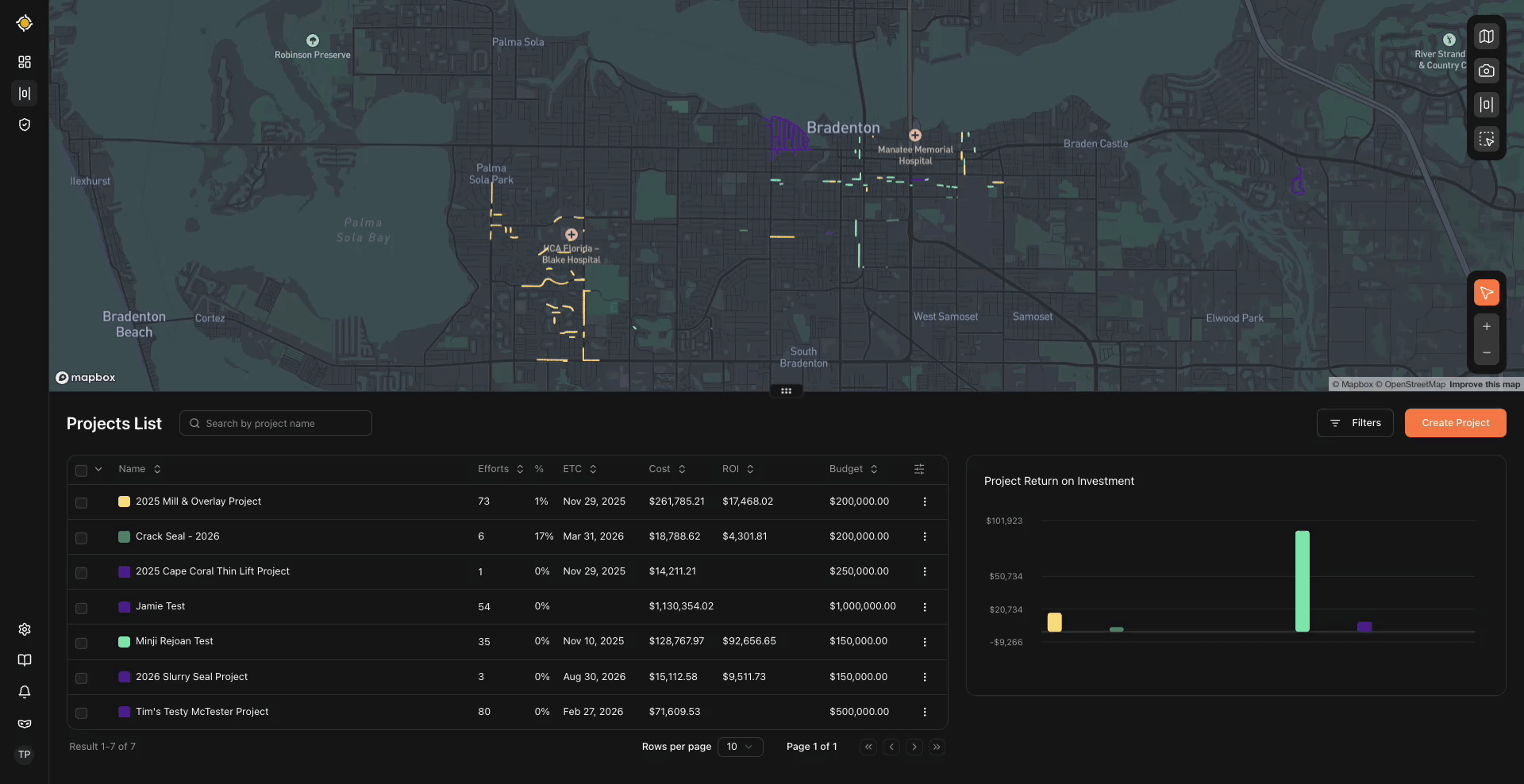Click the camera snapshot icon on map

1486,71
